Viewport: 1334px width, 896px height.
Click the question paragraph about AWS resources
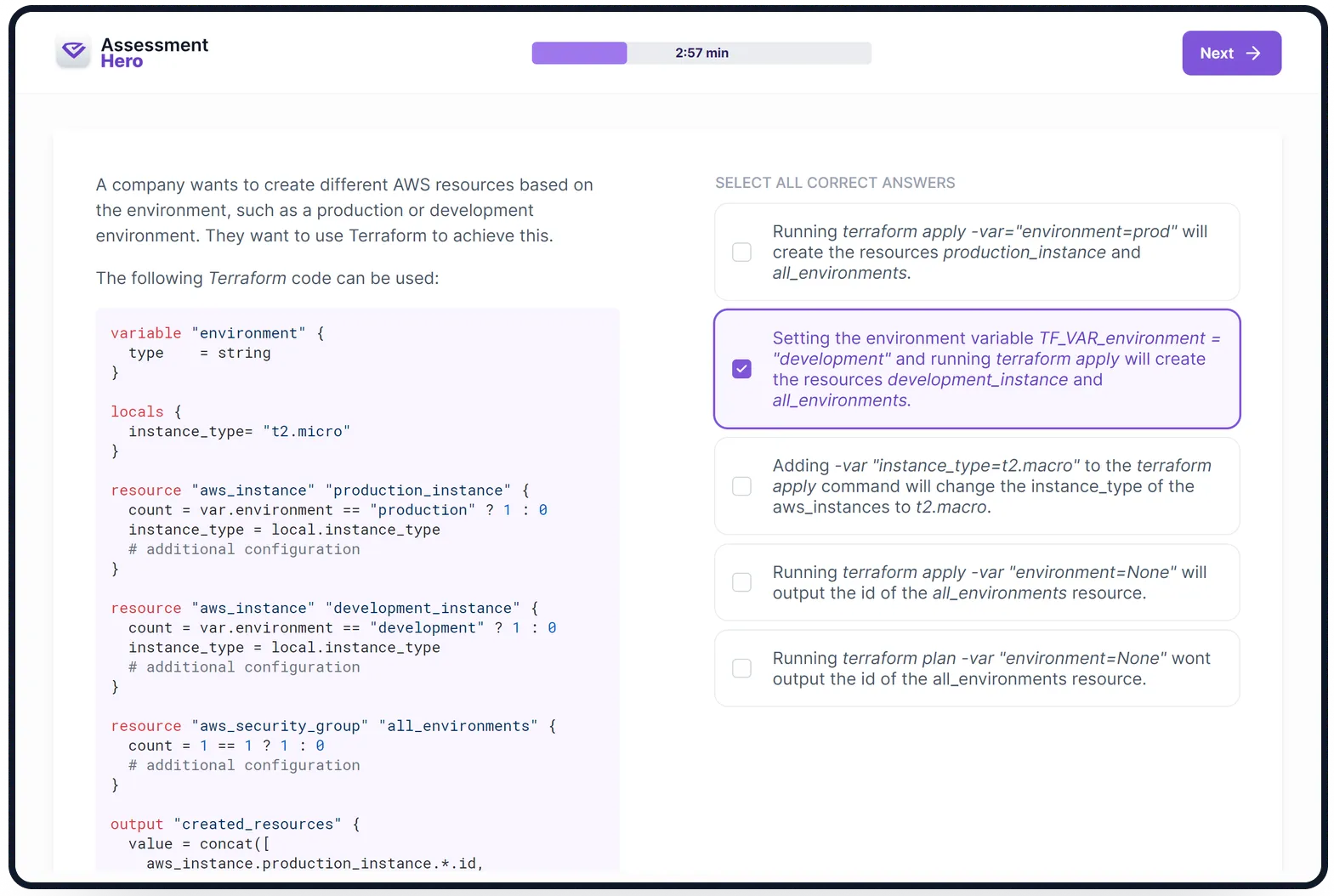point(344,210)
